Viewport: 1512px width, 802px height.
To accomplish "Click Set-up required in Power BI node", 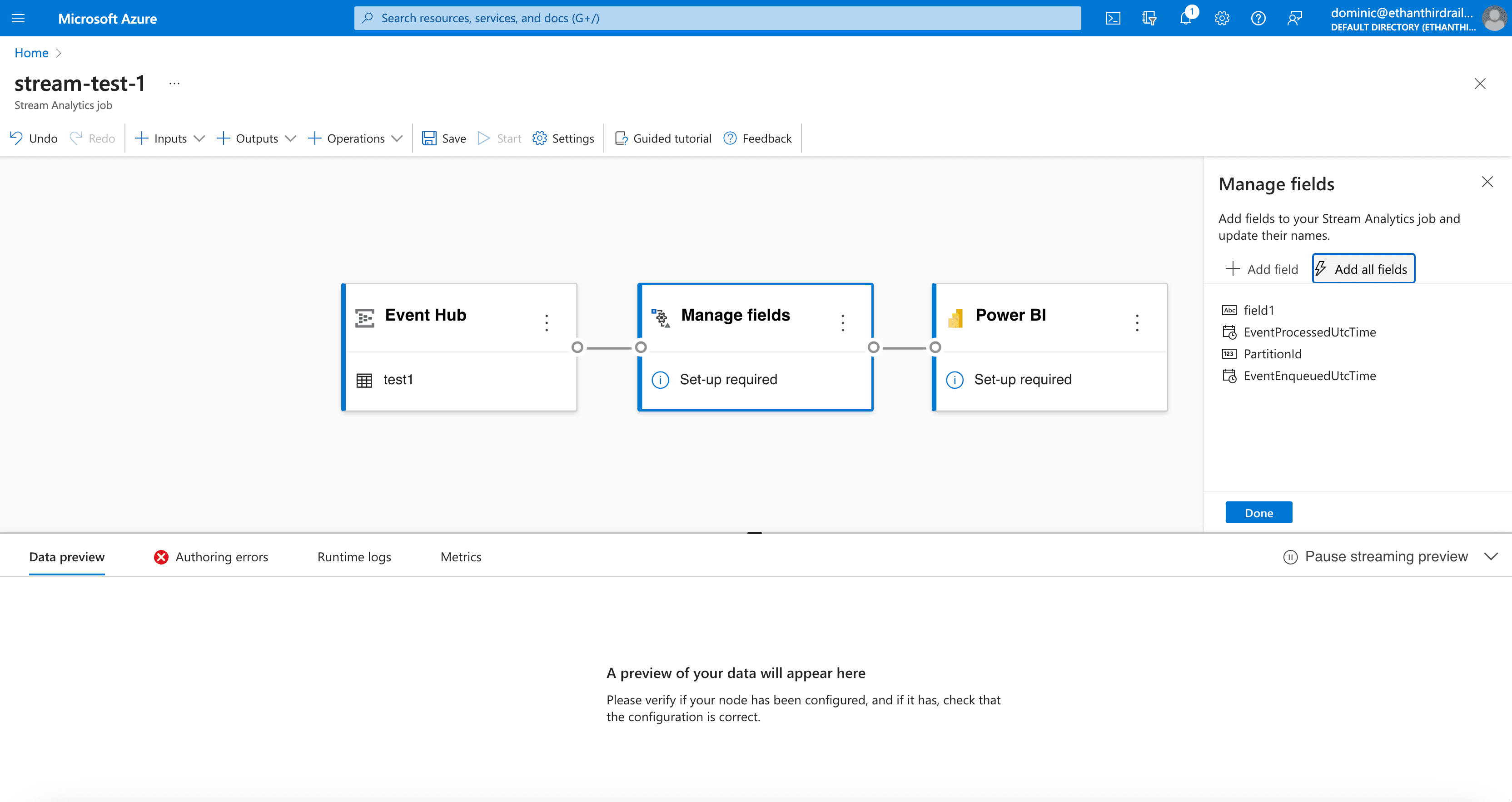I will tap(1023, 380).
